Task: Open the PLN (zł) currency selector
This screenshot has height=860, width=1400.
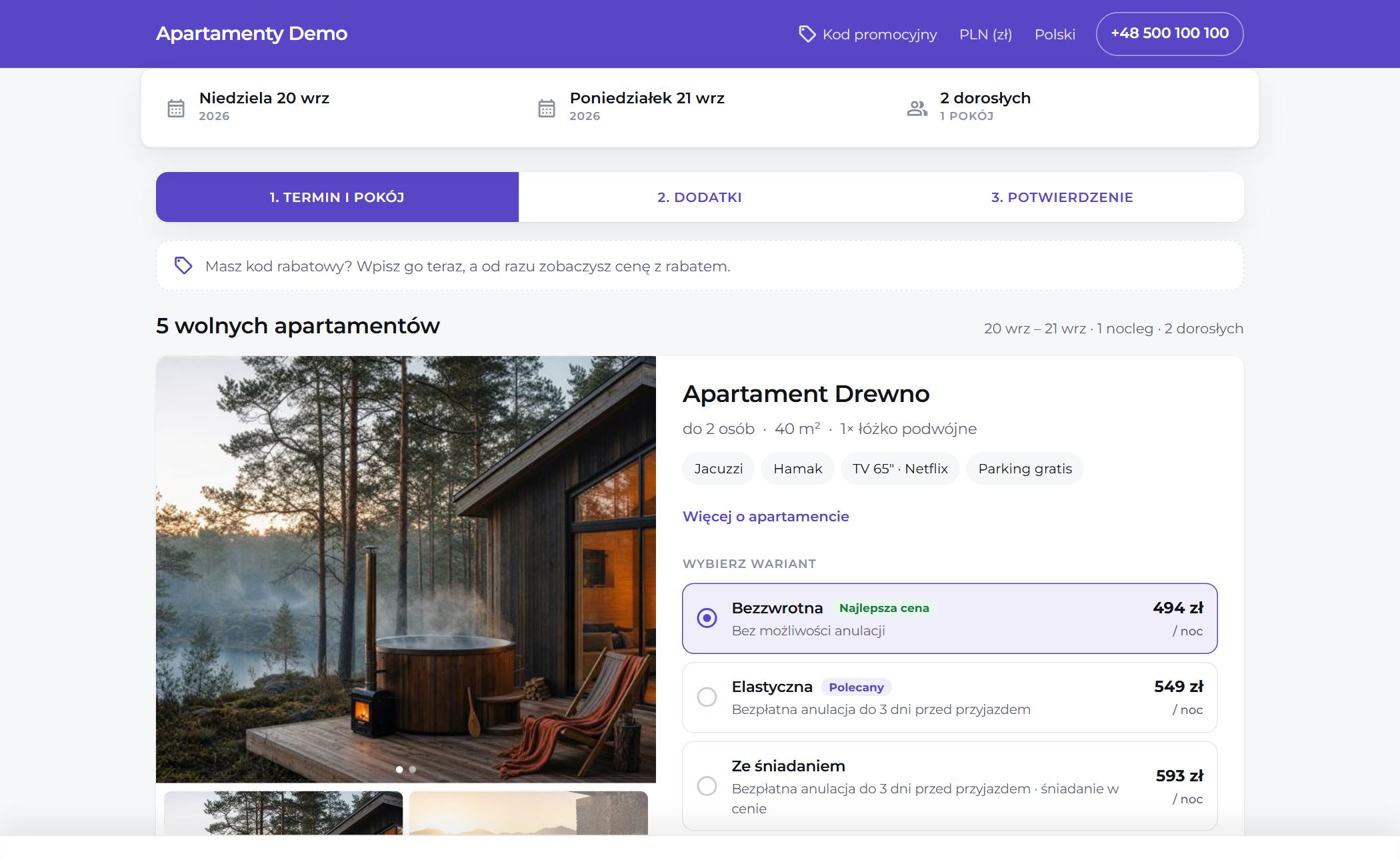Action: coord(985,34)
